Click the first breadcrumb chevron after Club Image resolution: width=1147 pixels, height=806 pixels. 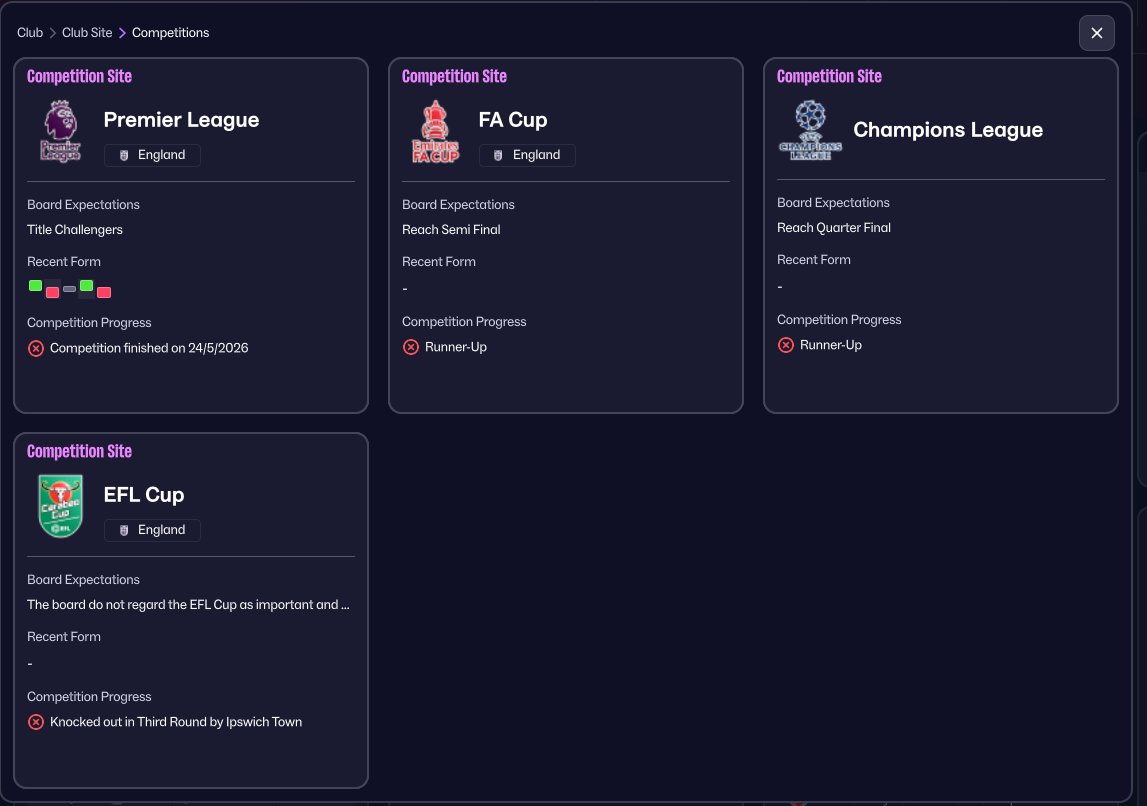click(53, 33)
